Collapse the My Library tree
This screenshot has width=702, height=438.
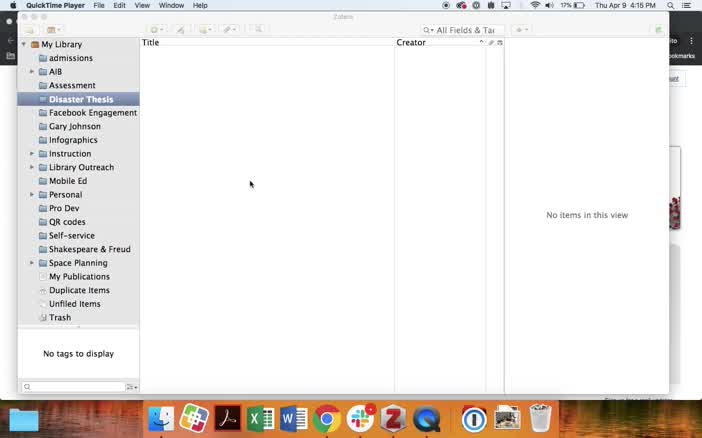24,44
